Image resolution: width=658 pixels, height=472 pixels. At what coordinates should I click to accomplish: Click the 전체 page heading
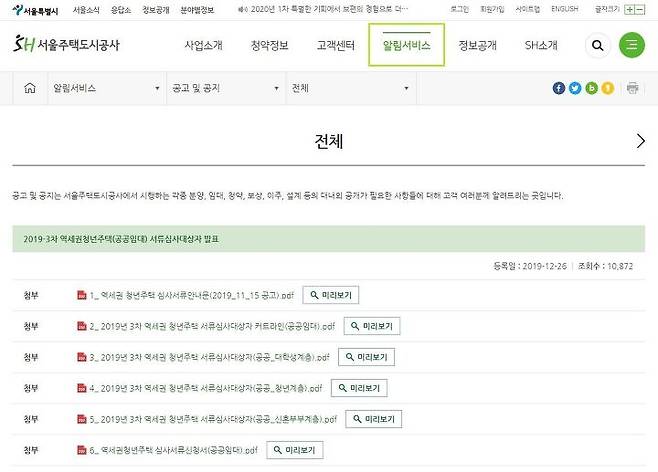pos(329,141)
